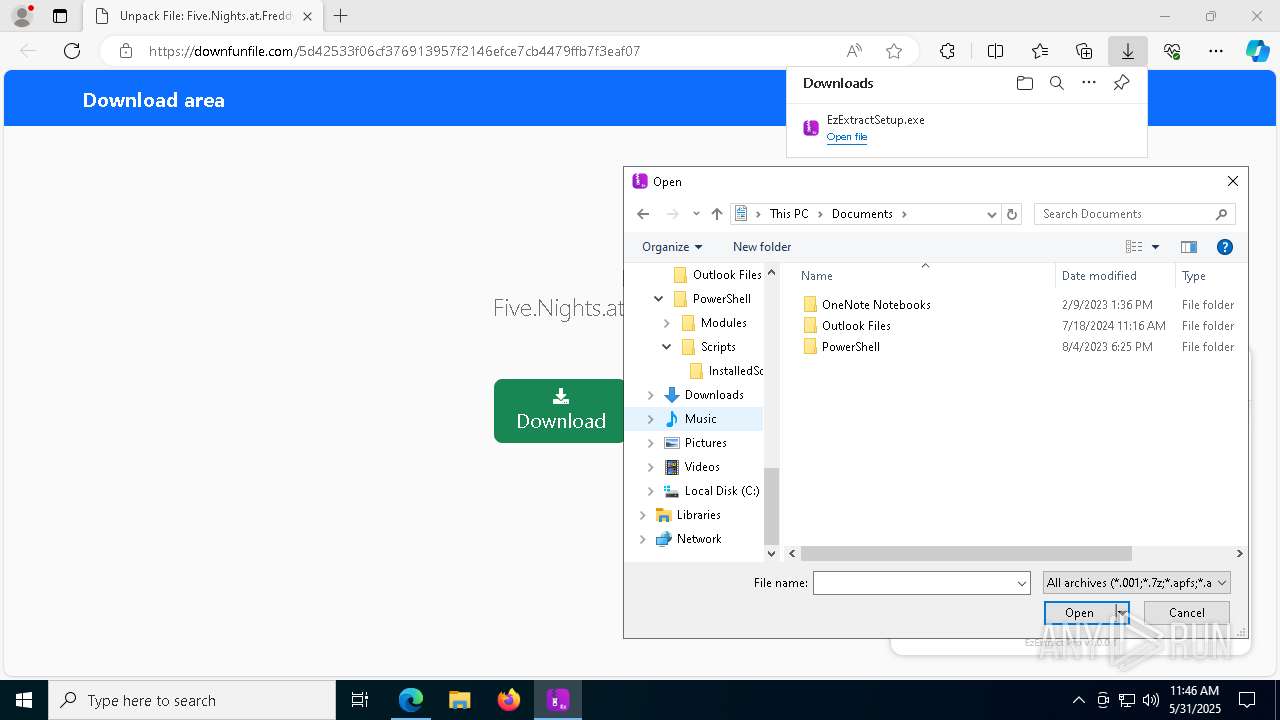Open Edge Settings and more menu

pos(1216,51)
